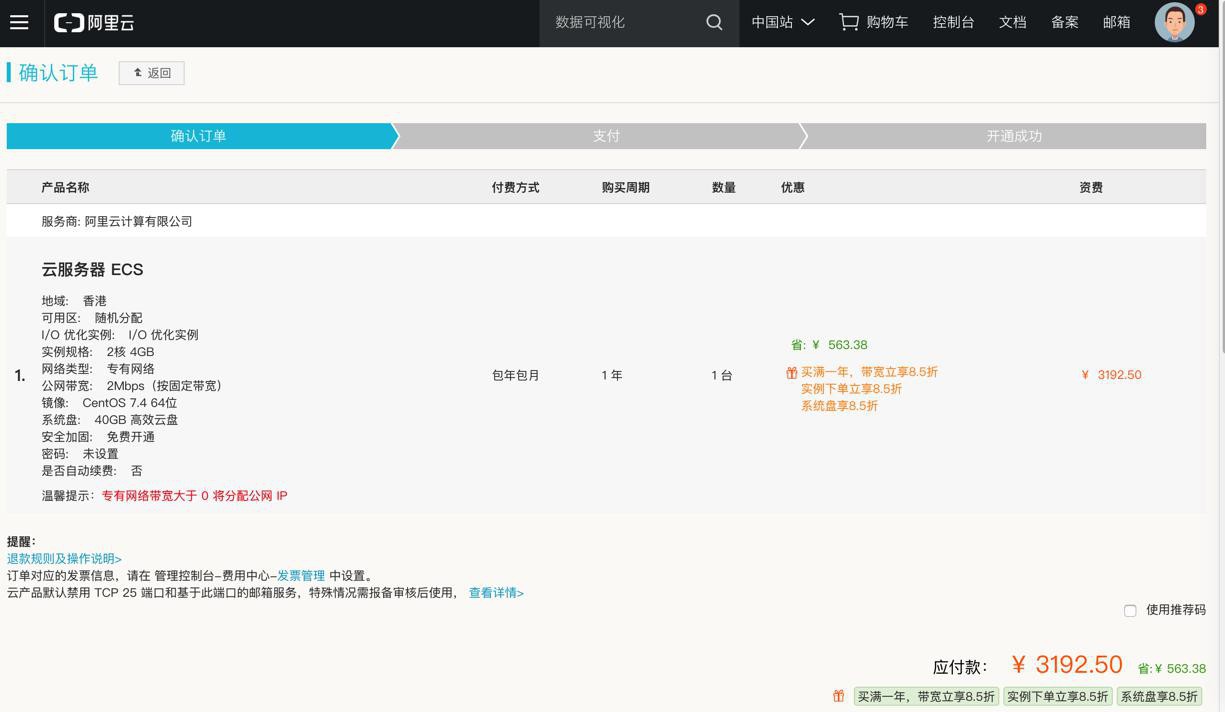Screen dimensions: 1225x712
Task: Click the 服务商: 阿里云计算有限公司 row
Action: click(606, 221)
